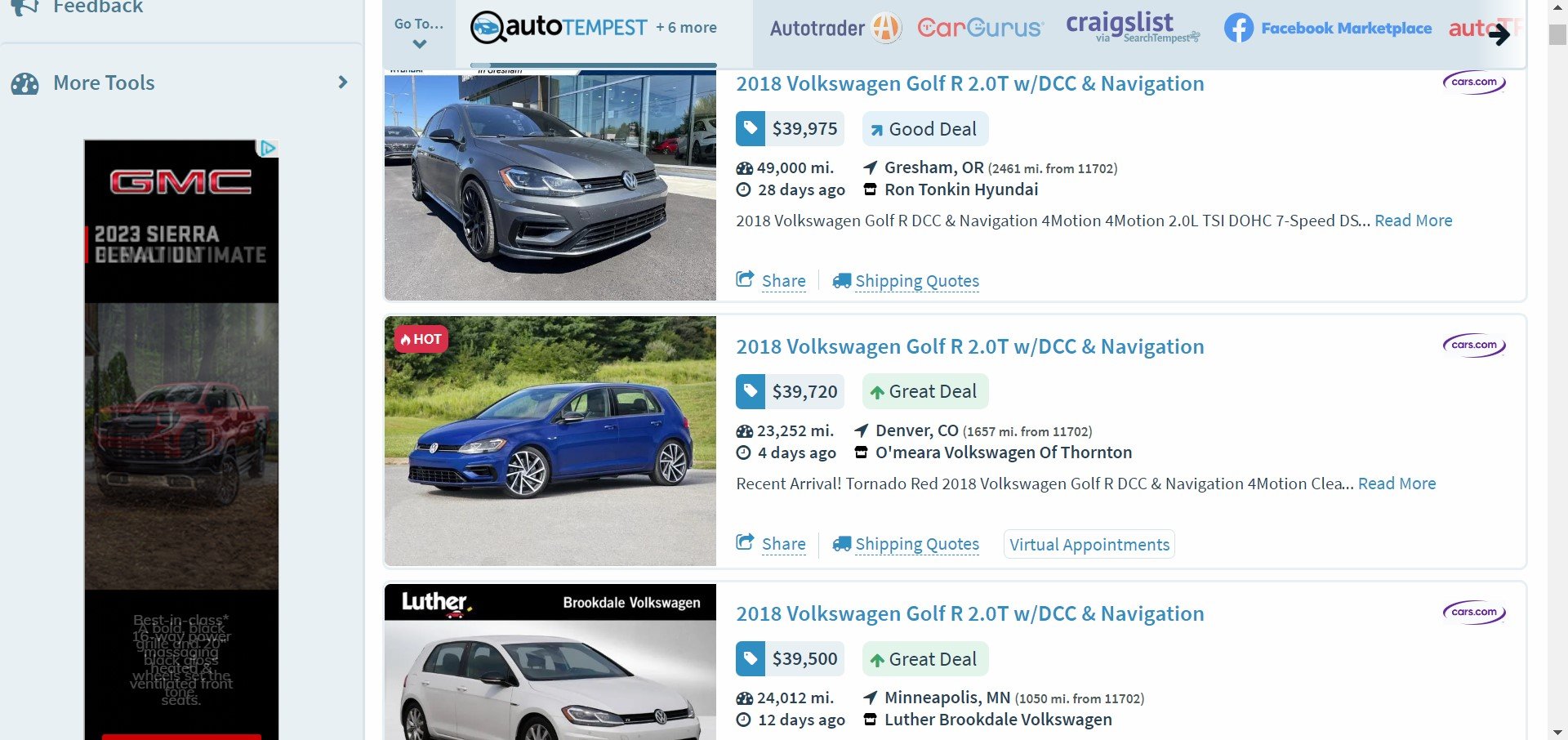
Task: Click Read More on the Gresham listing
Action: pos(1414,220)
